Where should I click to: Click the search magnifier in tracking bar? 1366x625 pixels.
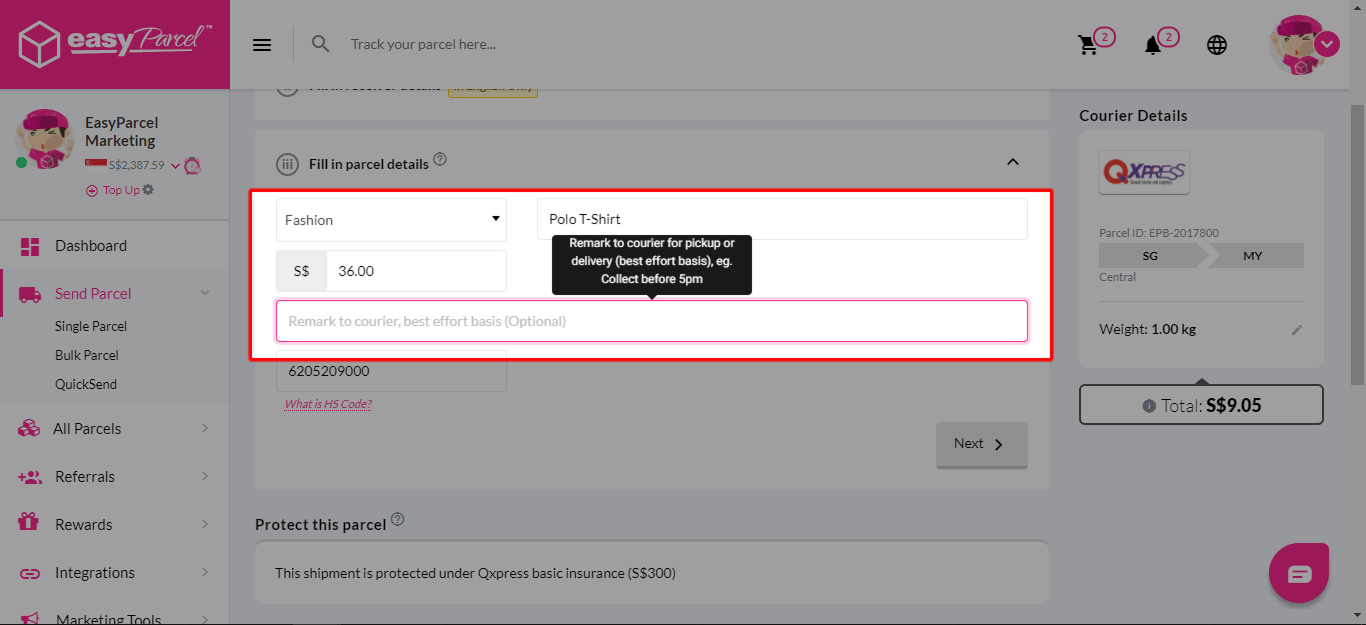pyautogui.click(x=320, y=44)
